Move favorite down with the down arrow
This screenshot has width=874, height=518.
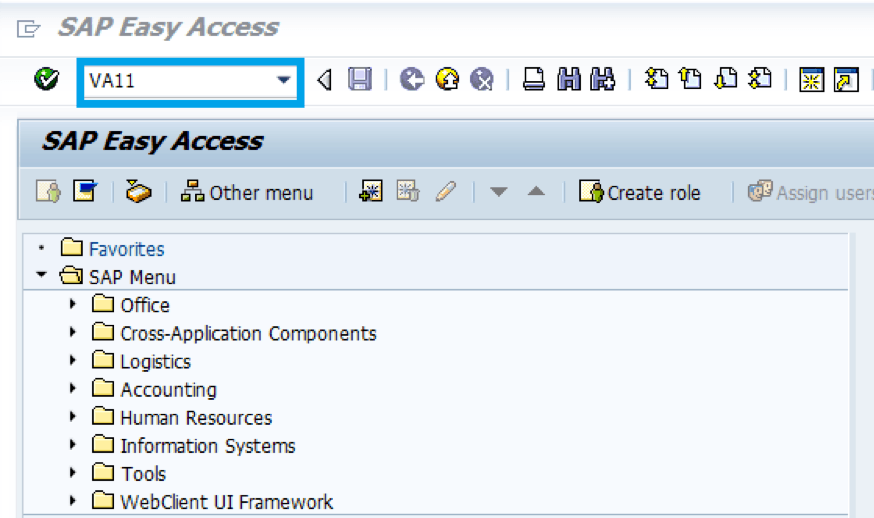(498, 192)
